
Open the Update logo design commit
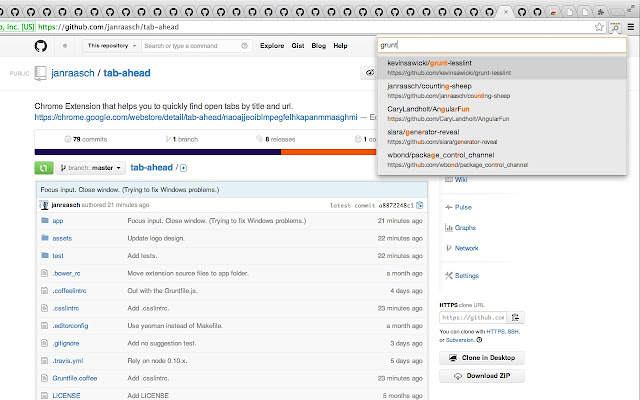(156, 238)
